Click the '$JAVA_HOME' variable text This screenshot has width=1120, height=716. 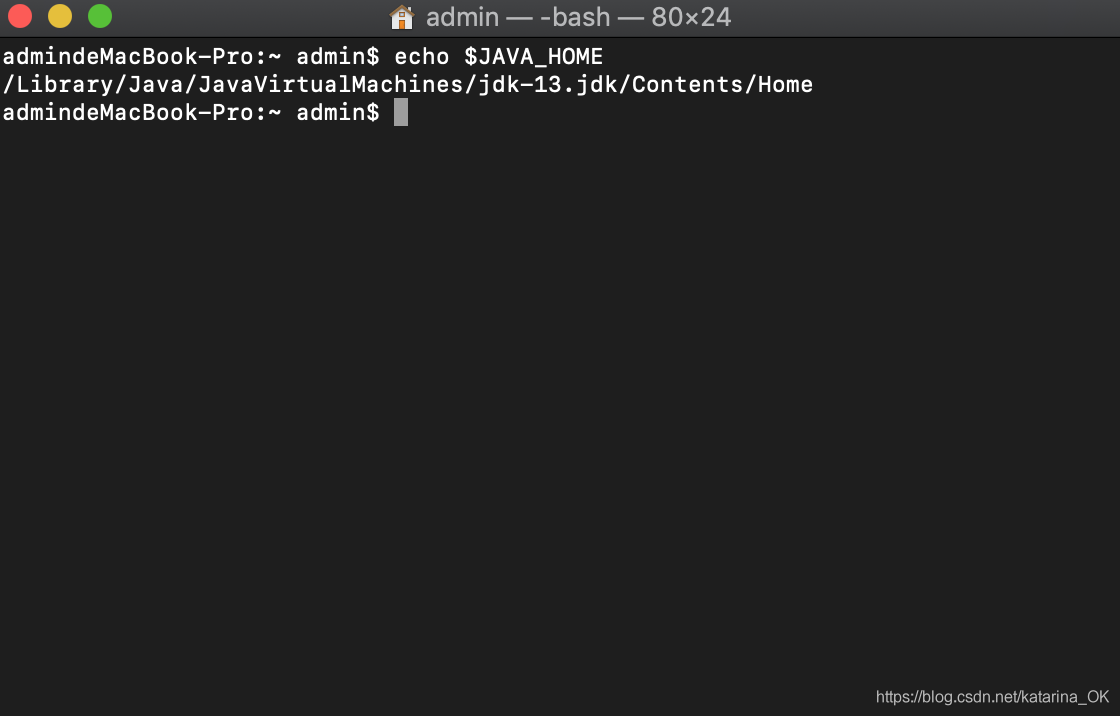534,56
